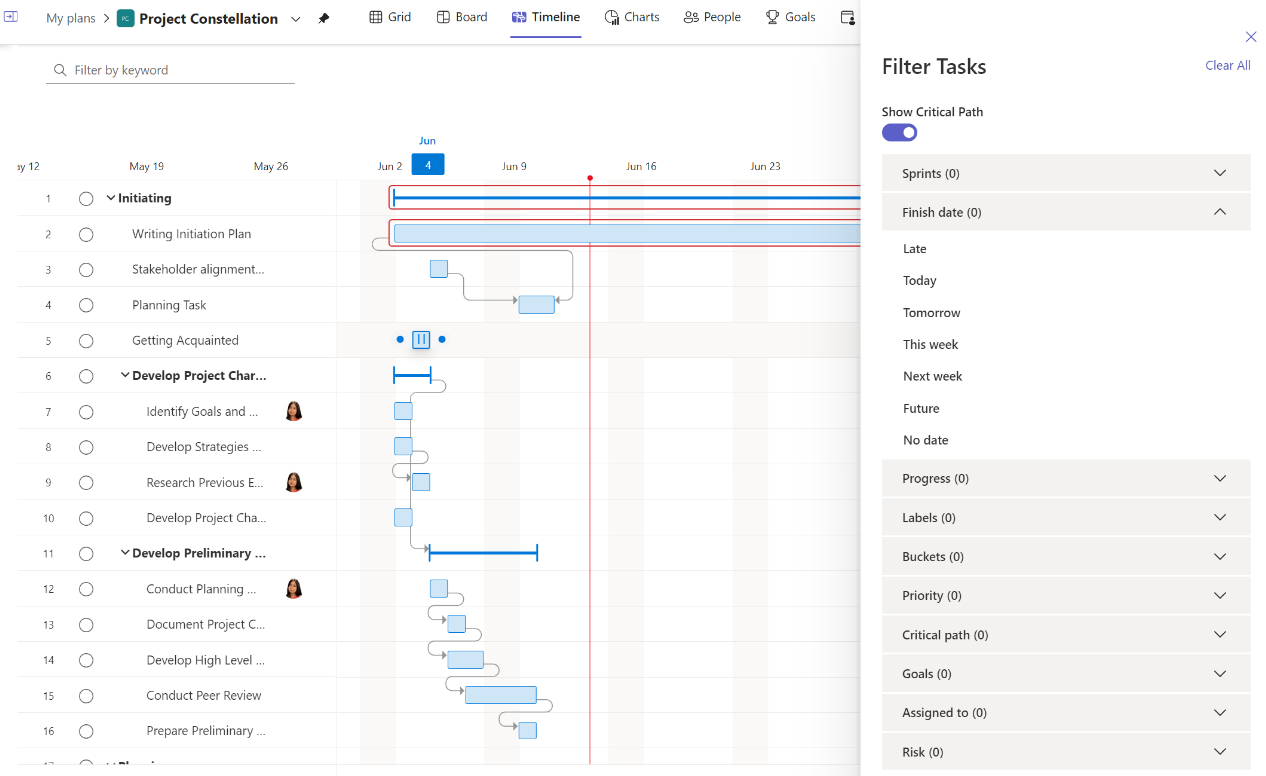This screenshot has width=1266, height=776.
Task: Collapse the Initiating task group
Action: (111, 198)
